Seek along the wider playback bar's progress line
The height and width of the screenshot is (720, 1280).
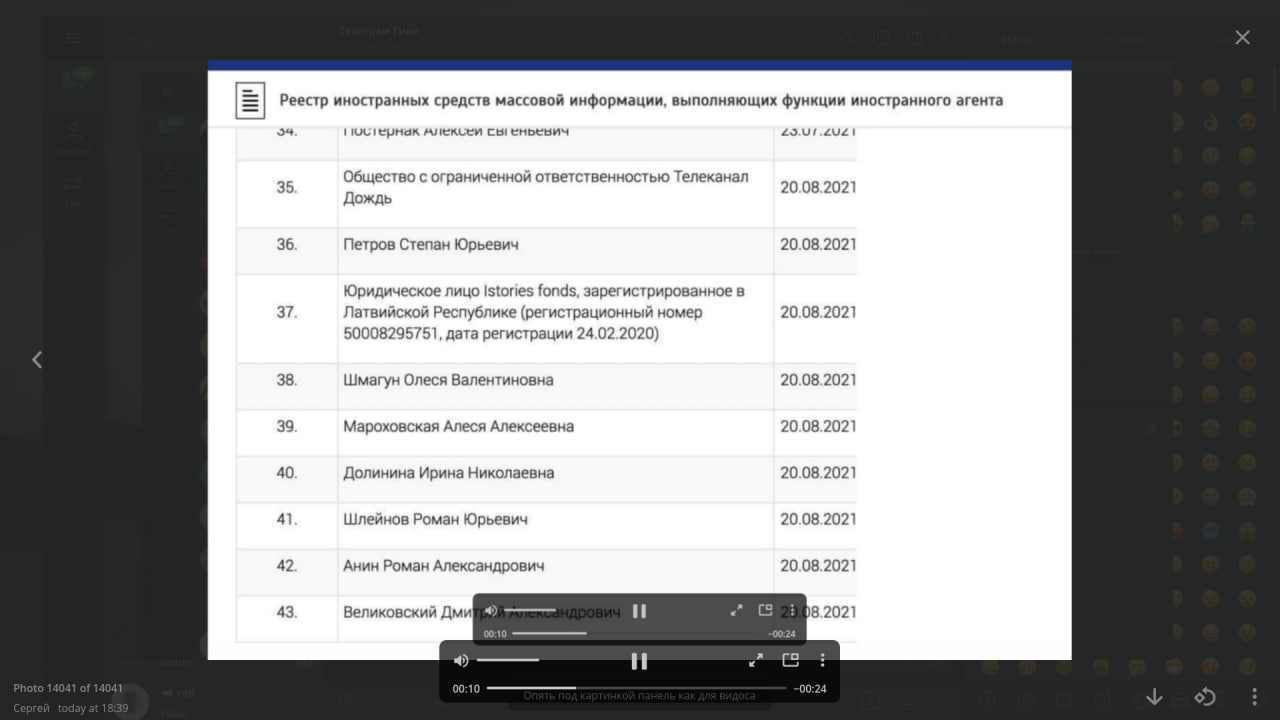click(636, 688)
